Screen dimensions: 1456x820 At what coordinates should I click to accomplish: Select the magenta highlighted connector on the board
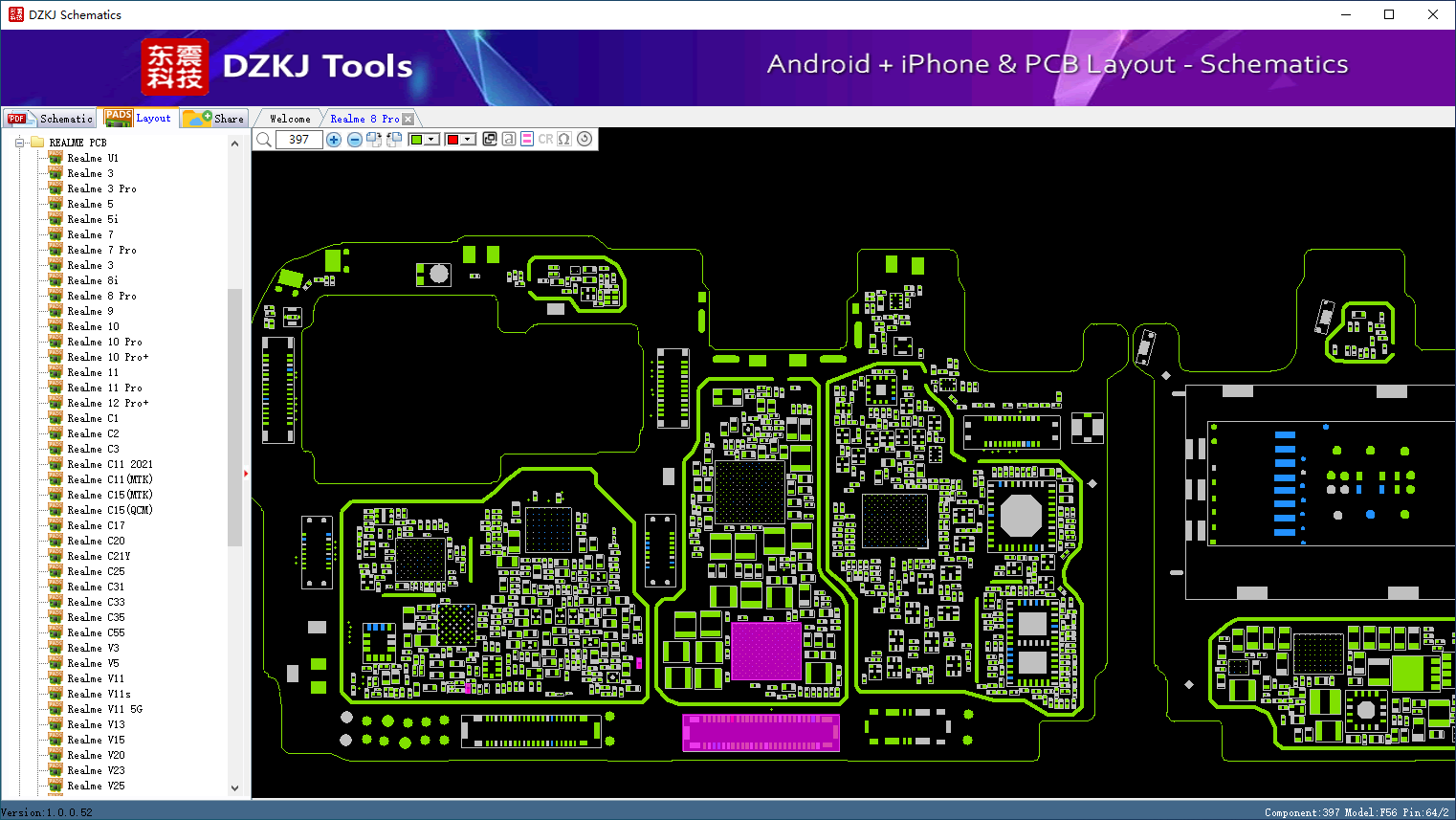click(x=761, y=732)
